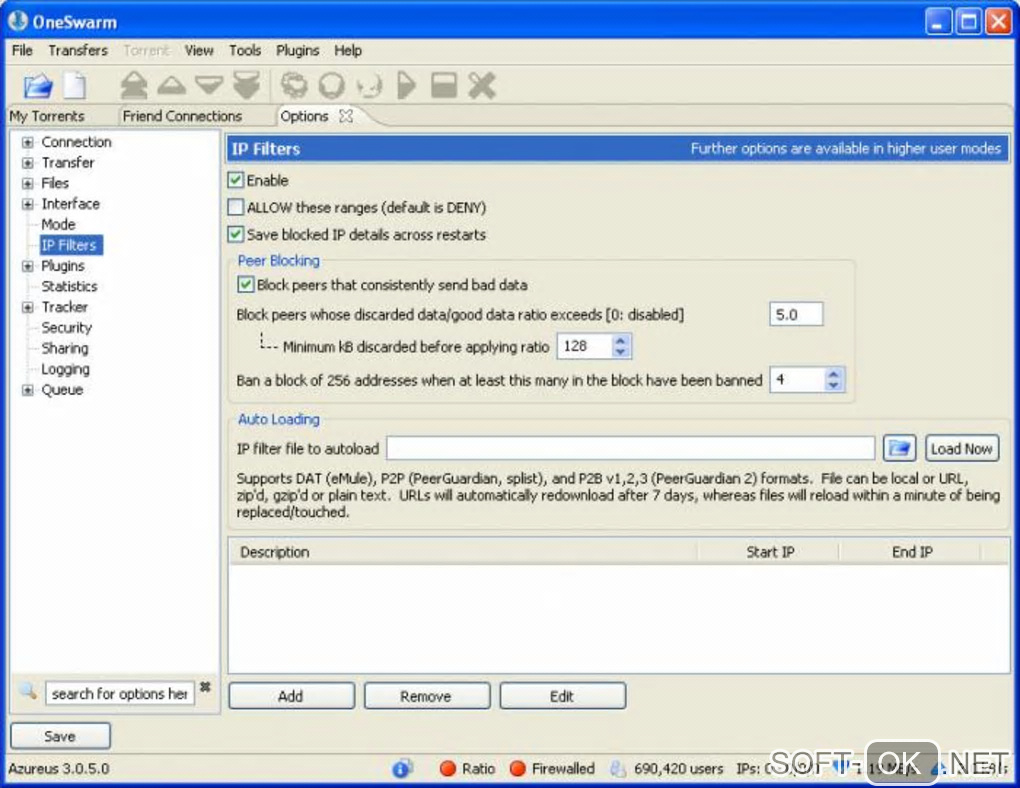Image resolution: width=1020 pixels, height=788 pixels.
Task: Open the View menu
Action: [199, 50]
